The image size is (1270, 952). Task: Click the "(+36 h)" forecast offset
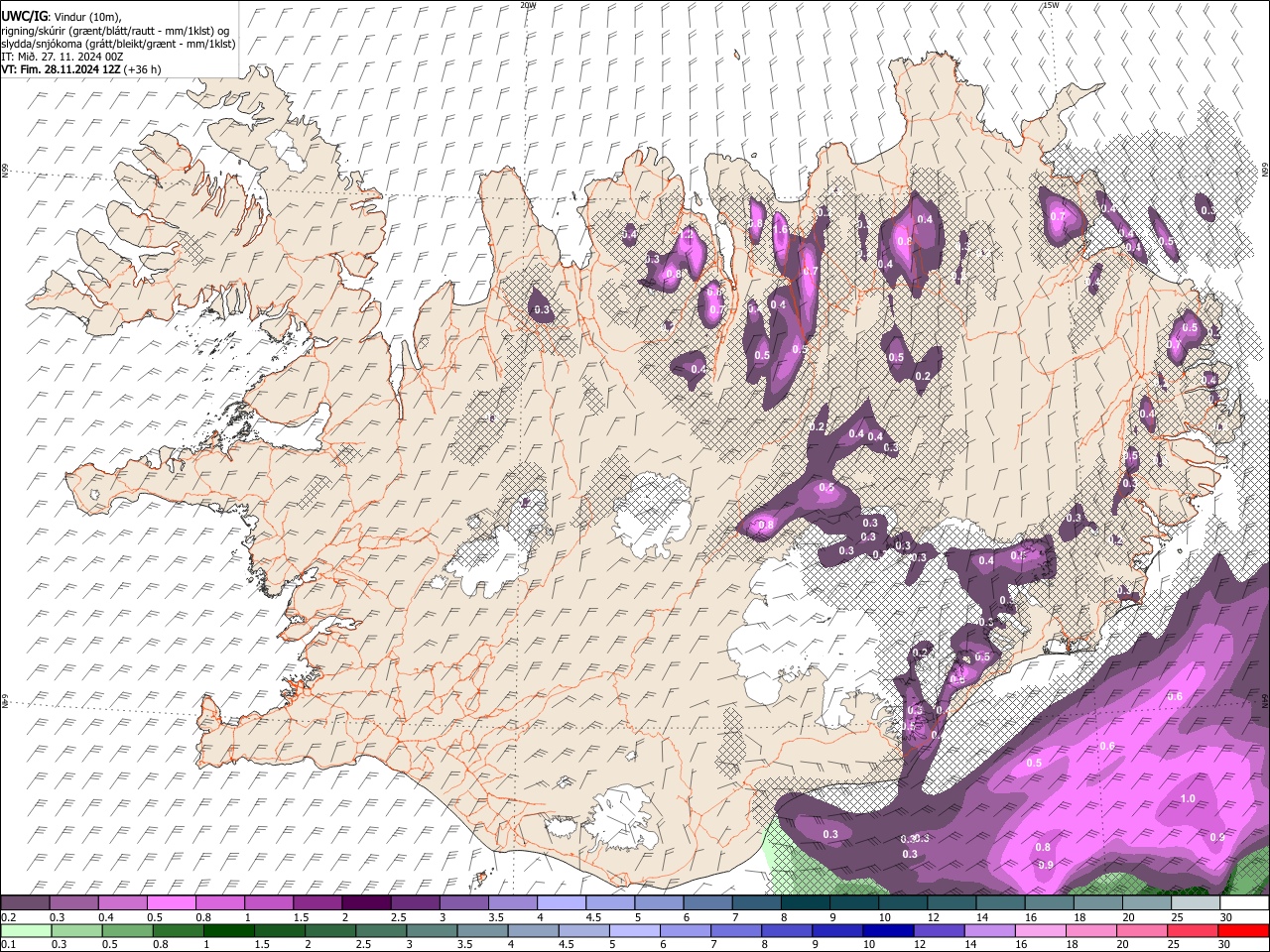(143, 69)
